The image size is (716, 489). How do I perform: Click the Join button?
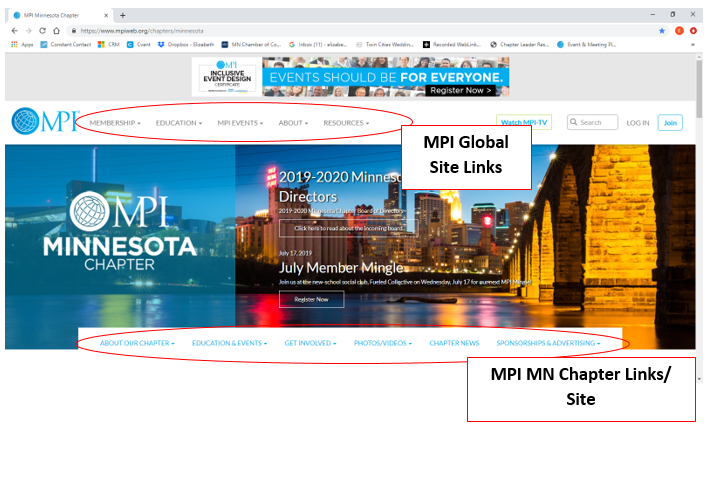pyautogui.click(x=670, y=122)
